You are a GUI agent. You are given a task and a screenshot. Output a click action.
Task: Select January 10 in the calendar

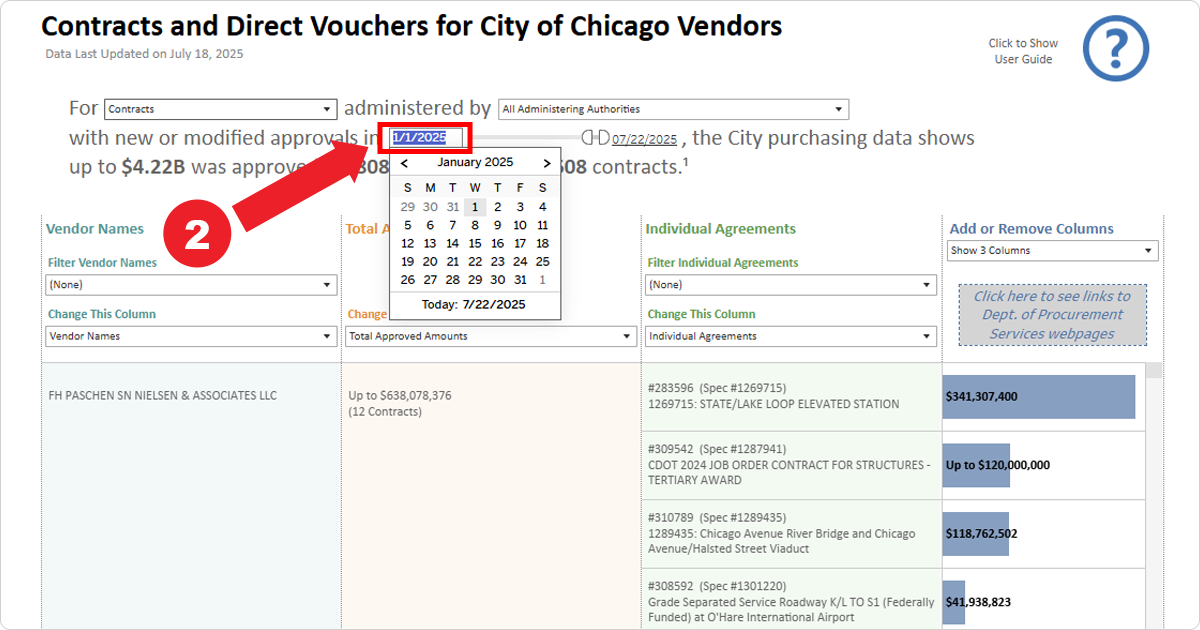520,225
